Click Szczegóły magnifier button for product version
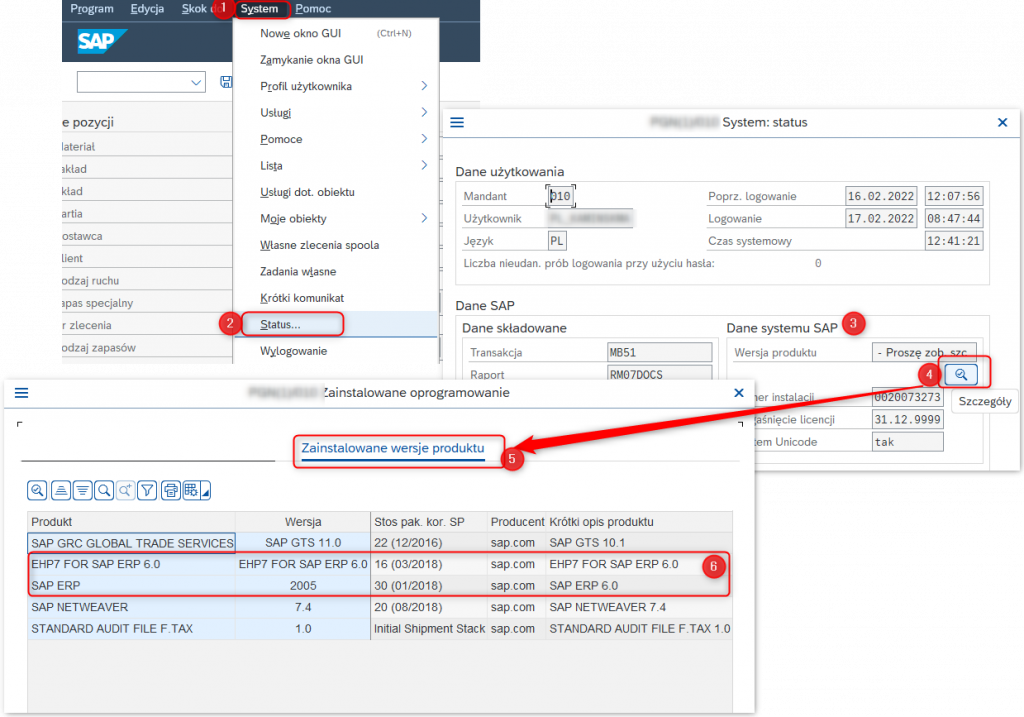This screenshot has width=1024, height=717. tap(960, 374)
